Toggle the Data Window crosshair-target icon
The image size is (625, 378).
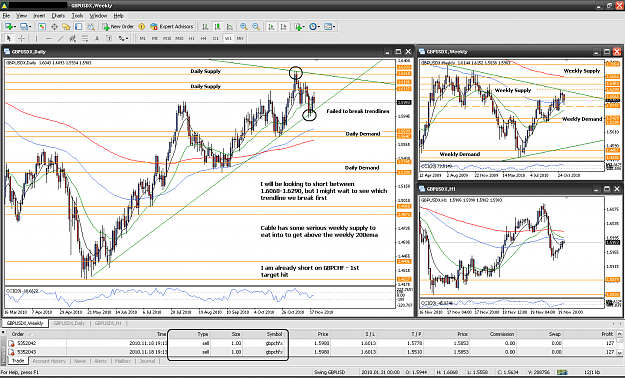click(54, 27)
